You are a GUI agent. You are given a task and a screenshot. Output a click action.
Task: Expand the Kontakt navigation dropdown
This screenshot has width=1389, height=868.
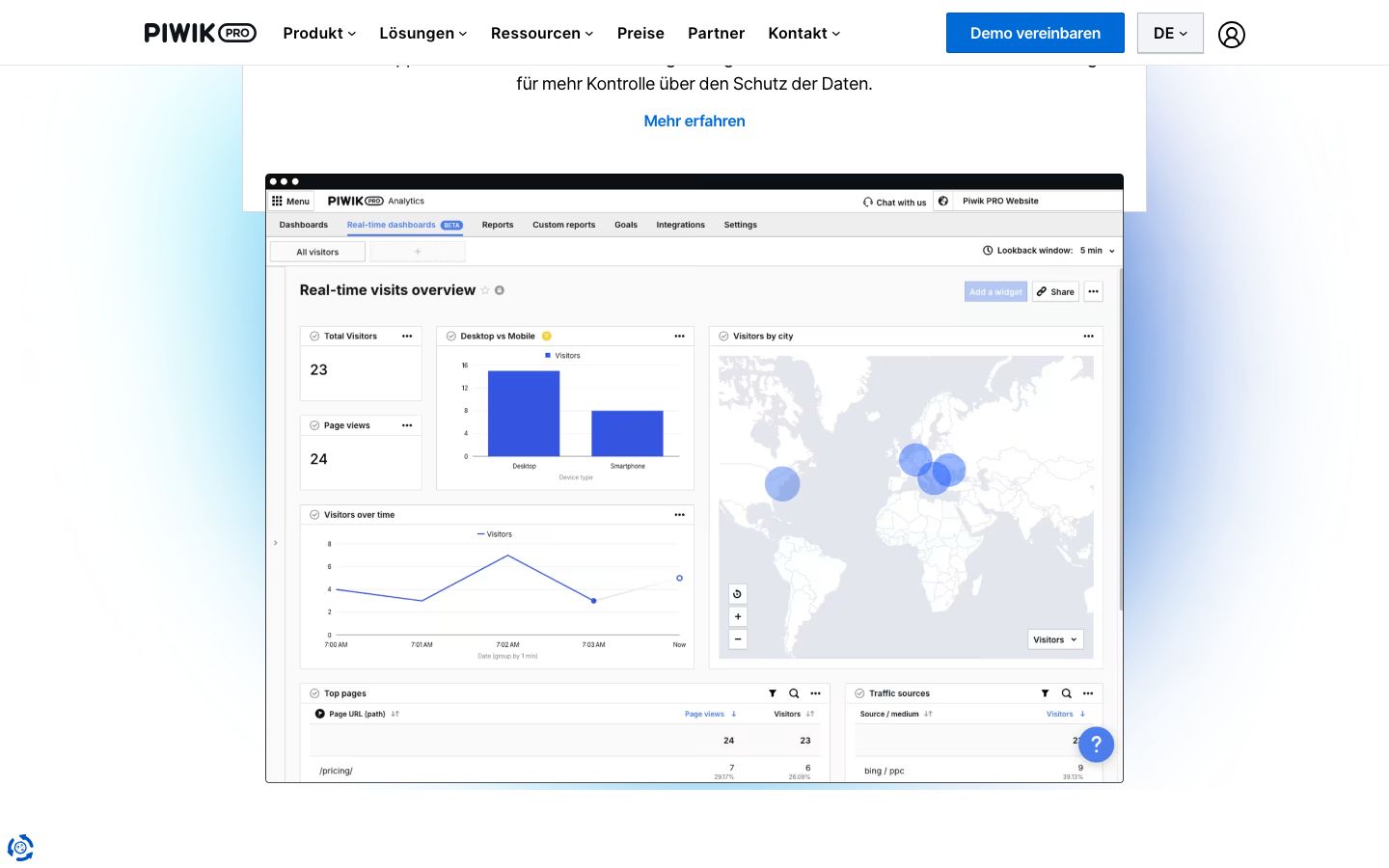tap(804, 33)
